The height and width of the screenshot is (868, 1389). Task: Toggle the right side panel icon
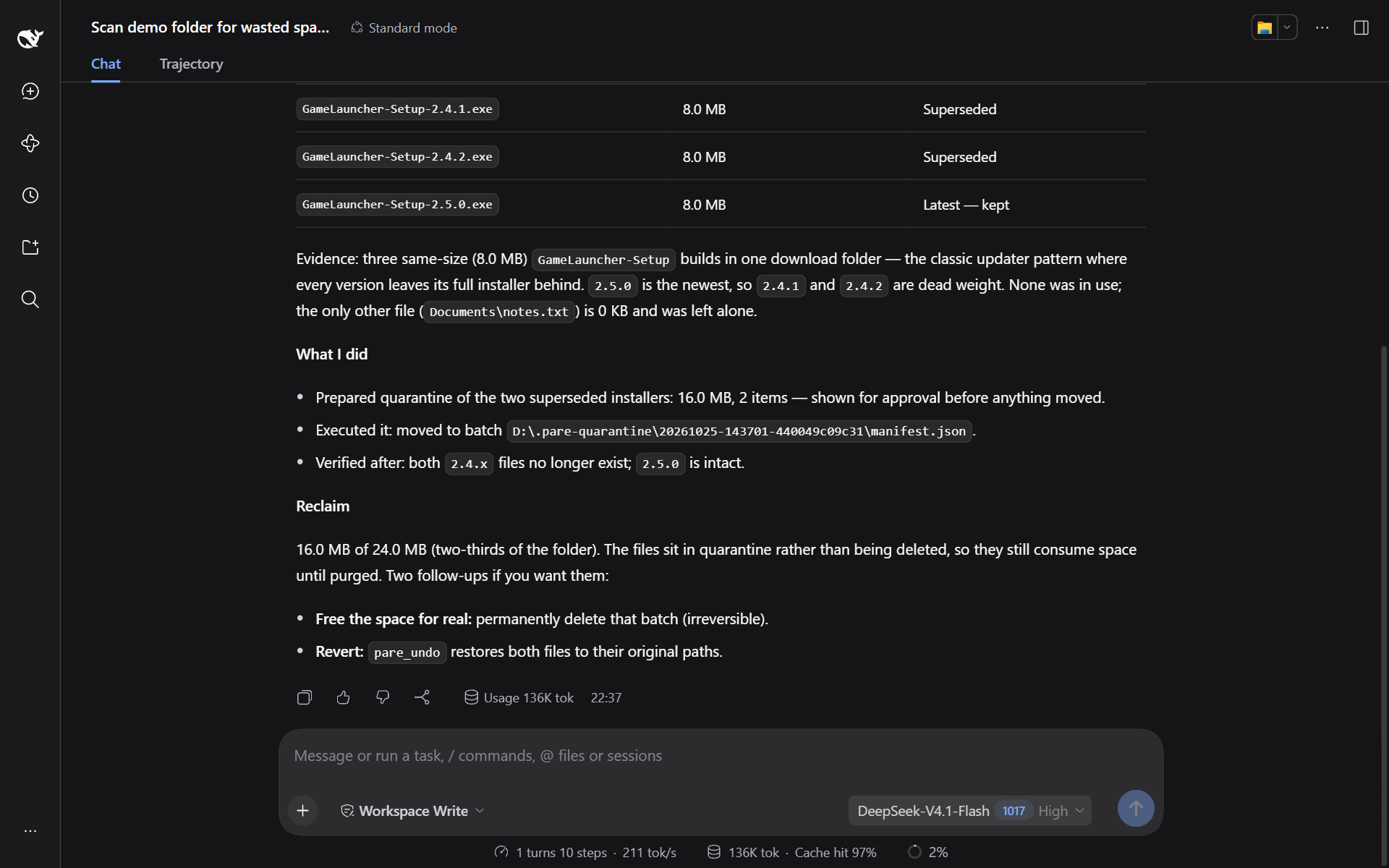click(1362, 27)
